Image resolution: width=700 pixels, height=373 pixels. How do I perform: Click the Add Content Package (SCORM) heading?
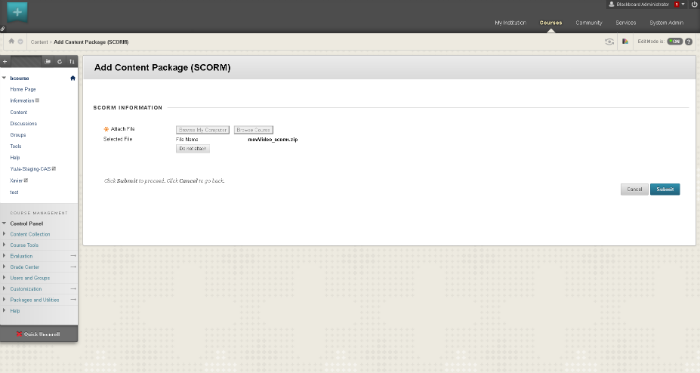(162, 68)
